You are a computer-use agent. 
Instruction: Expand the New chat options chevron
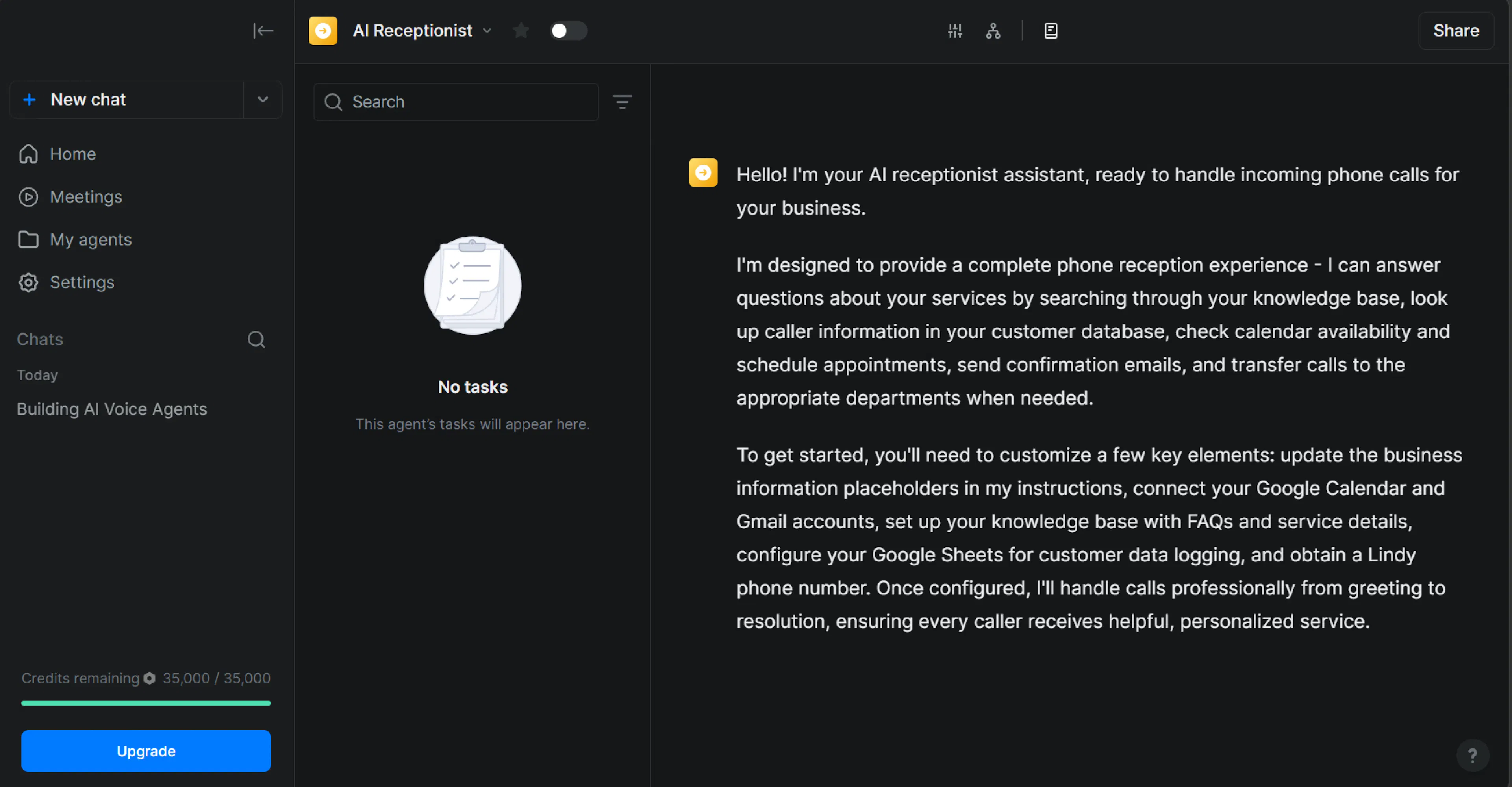pyautogui.click(x=263, y=99)
